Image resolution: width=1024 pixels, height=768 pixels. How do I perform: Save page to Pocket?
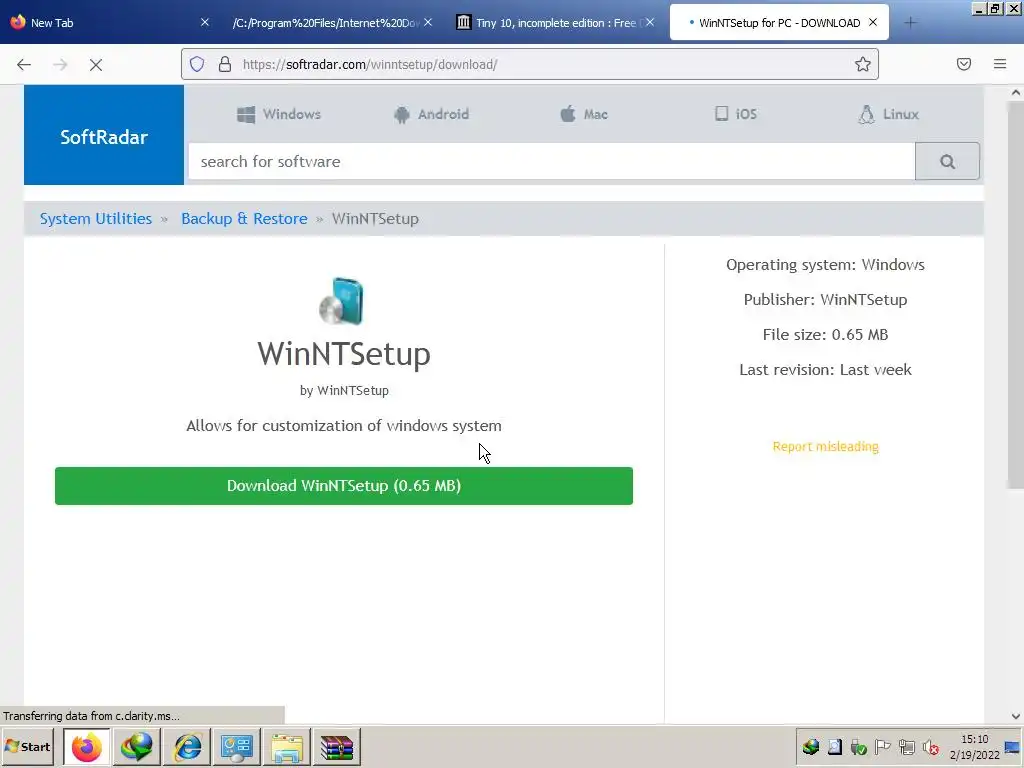coord(964,64)
